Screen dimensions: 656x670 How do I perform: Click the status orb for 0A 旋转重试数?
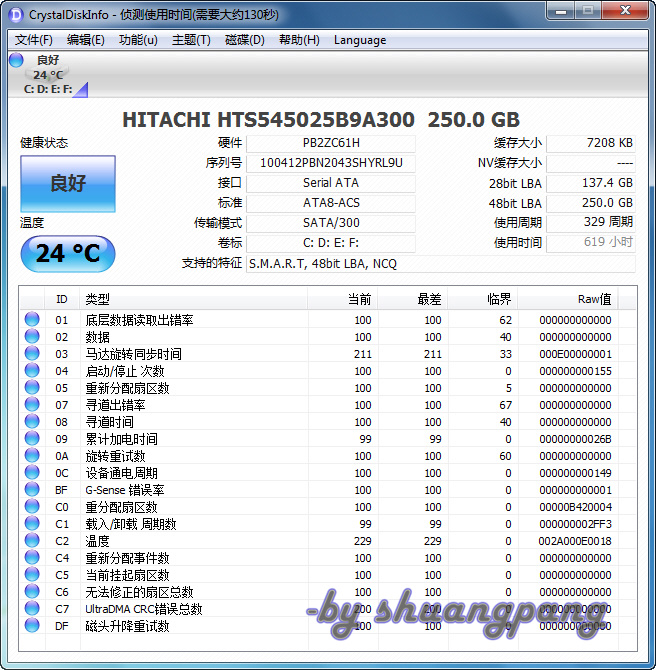point(32,455)
